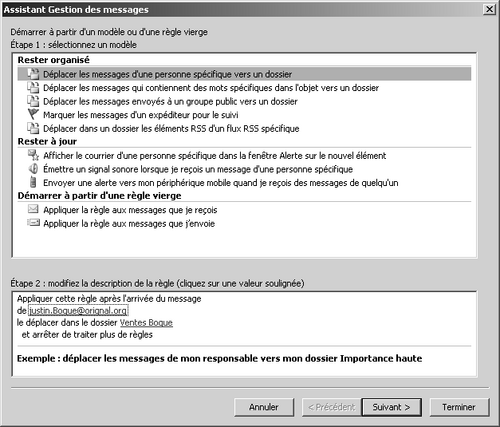The width and height of the screenshot is (500, 427).
Task: Click the alert window icon for 'Afficher le courrier'
Action: point(33,155)
